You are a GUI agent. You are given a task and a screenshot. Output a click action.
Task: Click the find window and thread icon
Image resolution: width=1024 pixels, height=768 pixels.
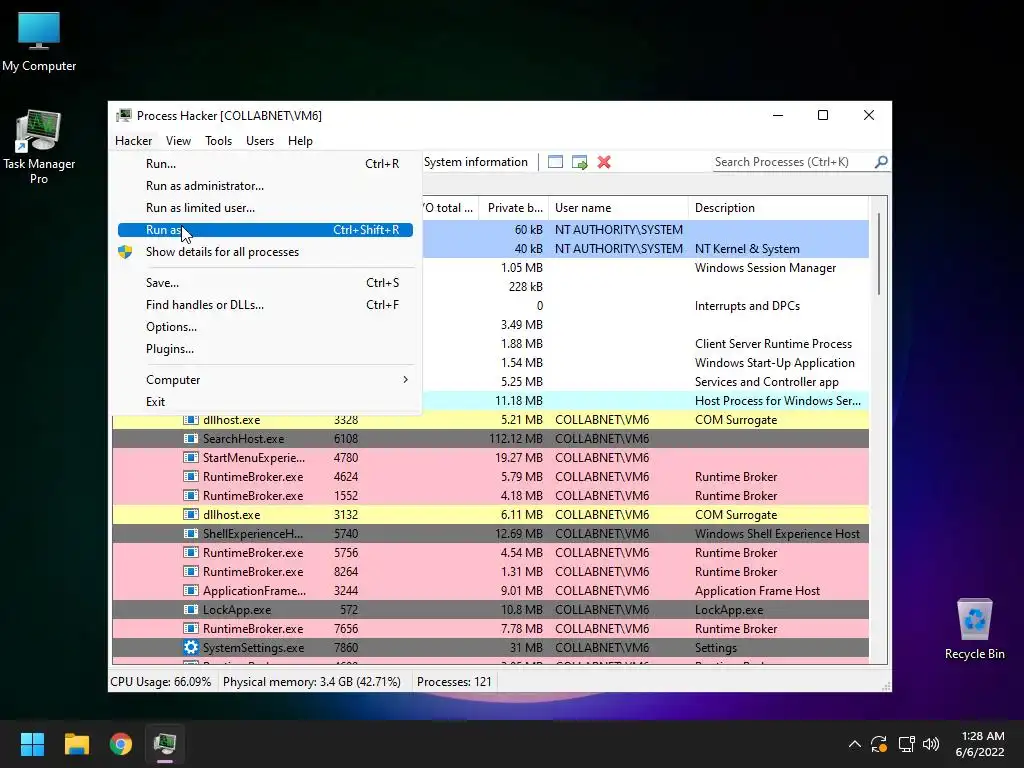point(579,162)
